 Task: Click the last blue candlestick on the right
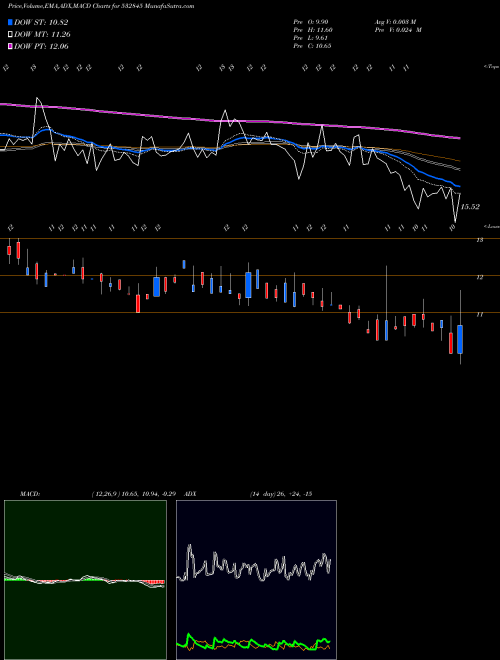coord(460,339)
